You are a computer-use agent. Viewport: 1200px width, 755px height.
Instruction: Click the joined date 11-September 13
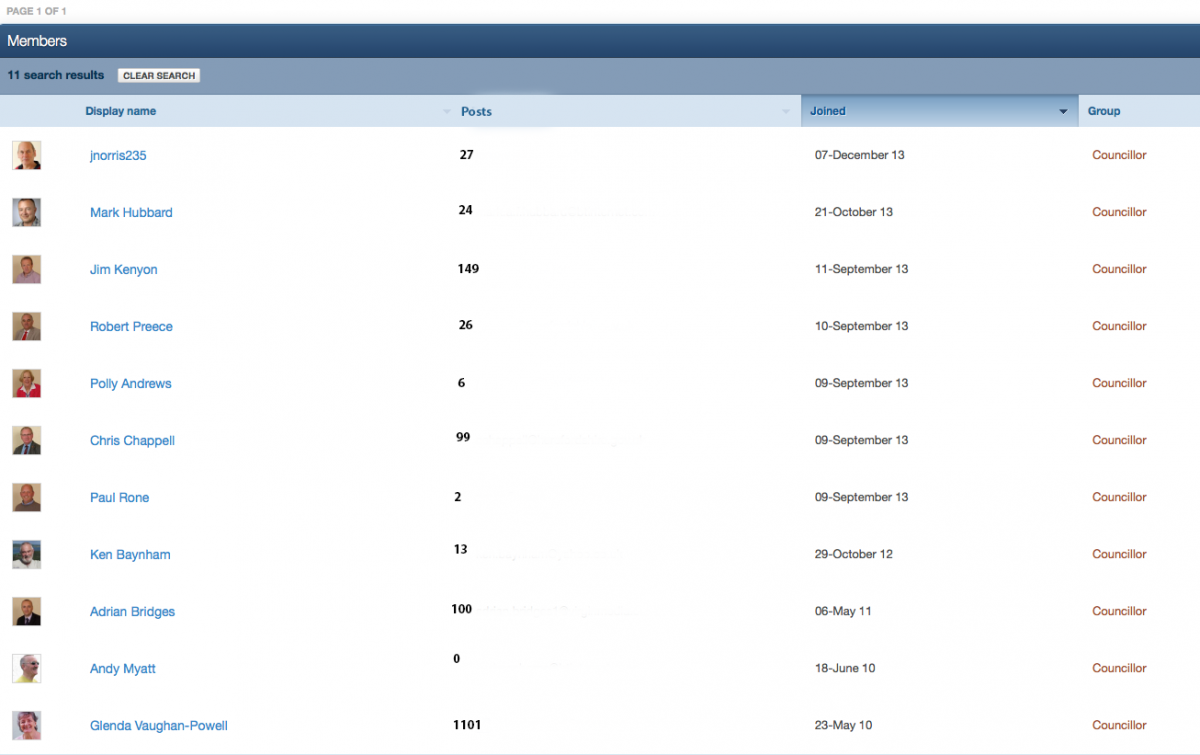coord(862,269)
